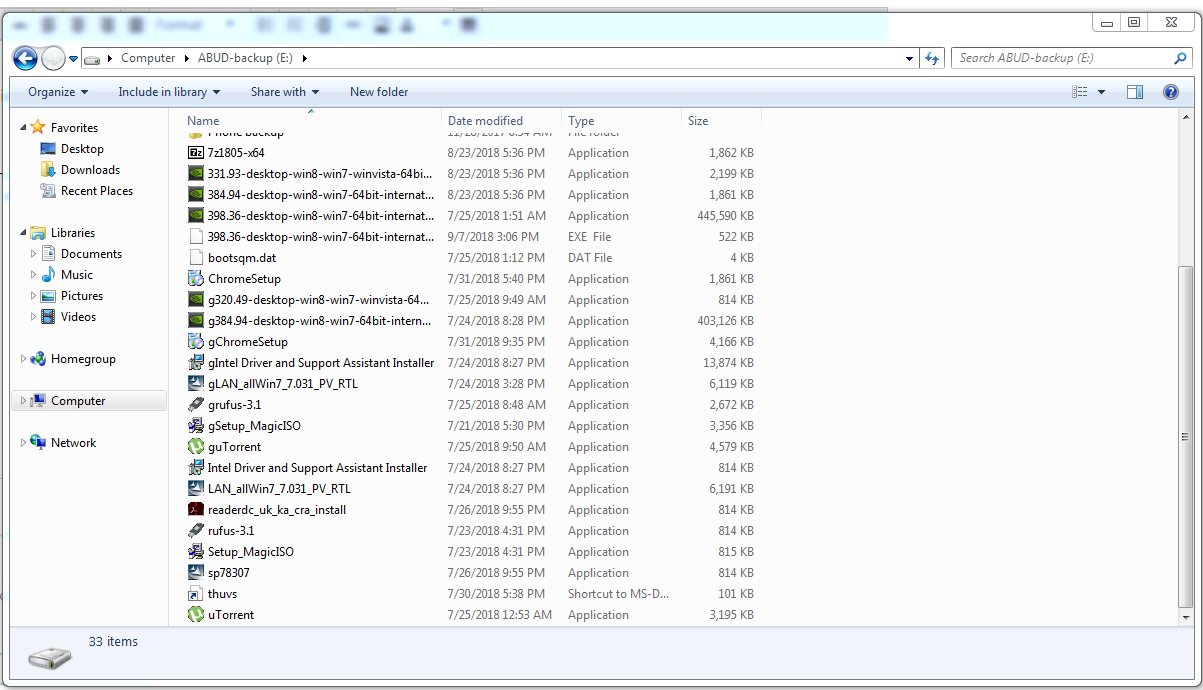Click the 403,126 KB size cell
This screenshot has height=690, width=1203.
tap(725, 321)
